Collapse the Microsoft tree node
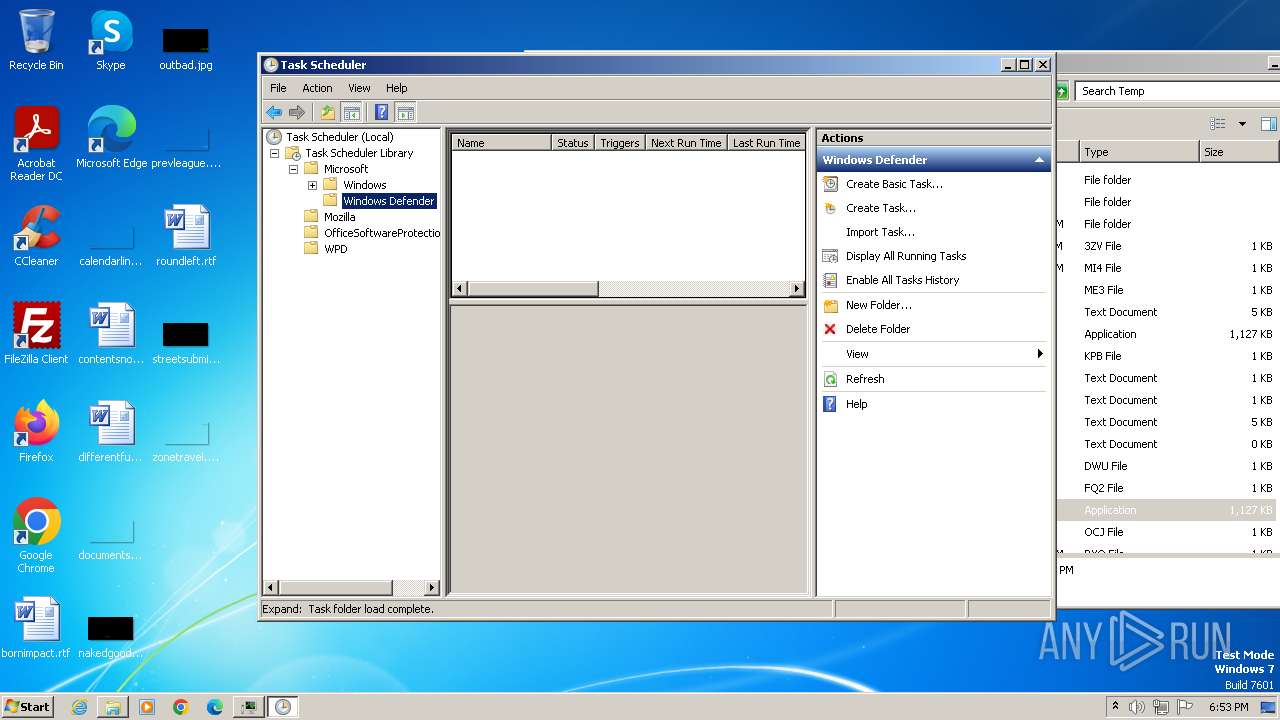 293,169
